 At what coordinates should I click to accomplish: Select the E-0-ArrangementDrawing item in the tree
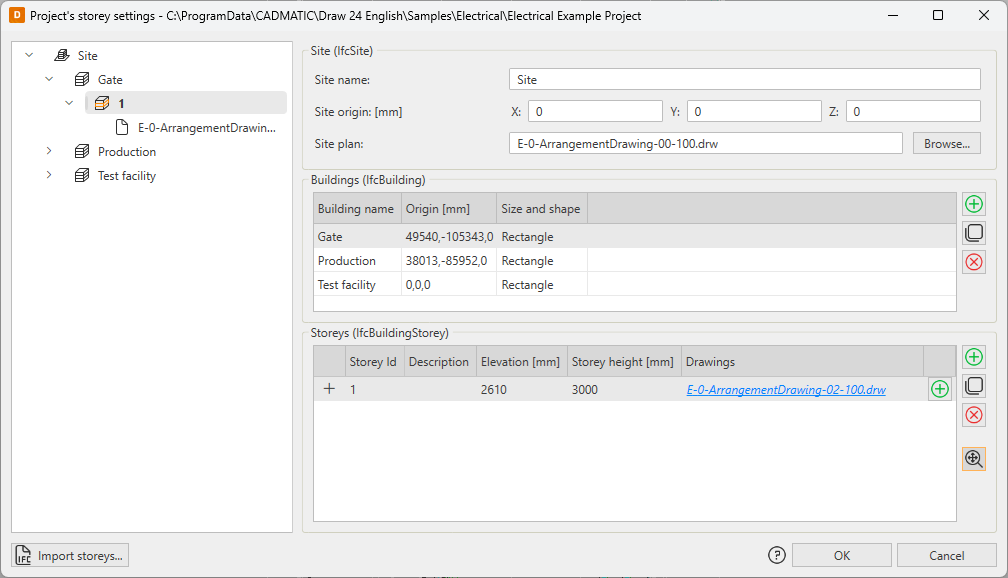coord(206,128)
